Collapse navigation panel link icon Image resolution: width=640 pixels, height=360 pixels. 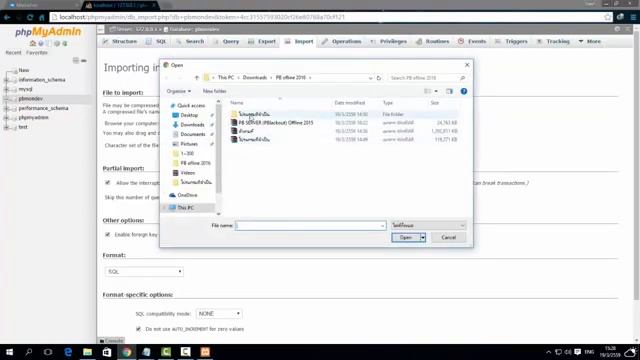pyautogui.click(x=76, y=60)
